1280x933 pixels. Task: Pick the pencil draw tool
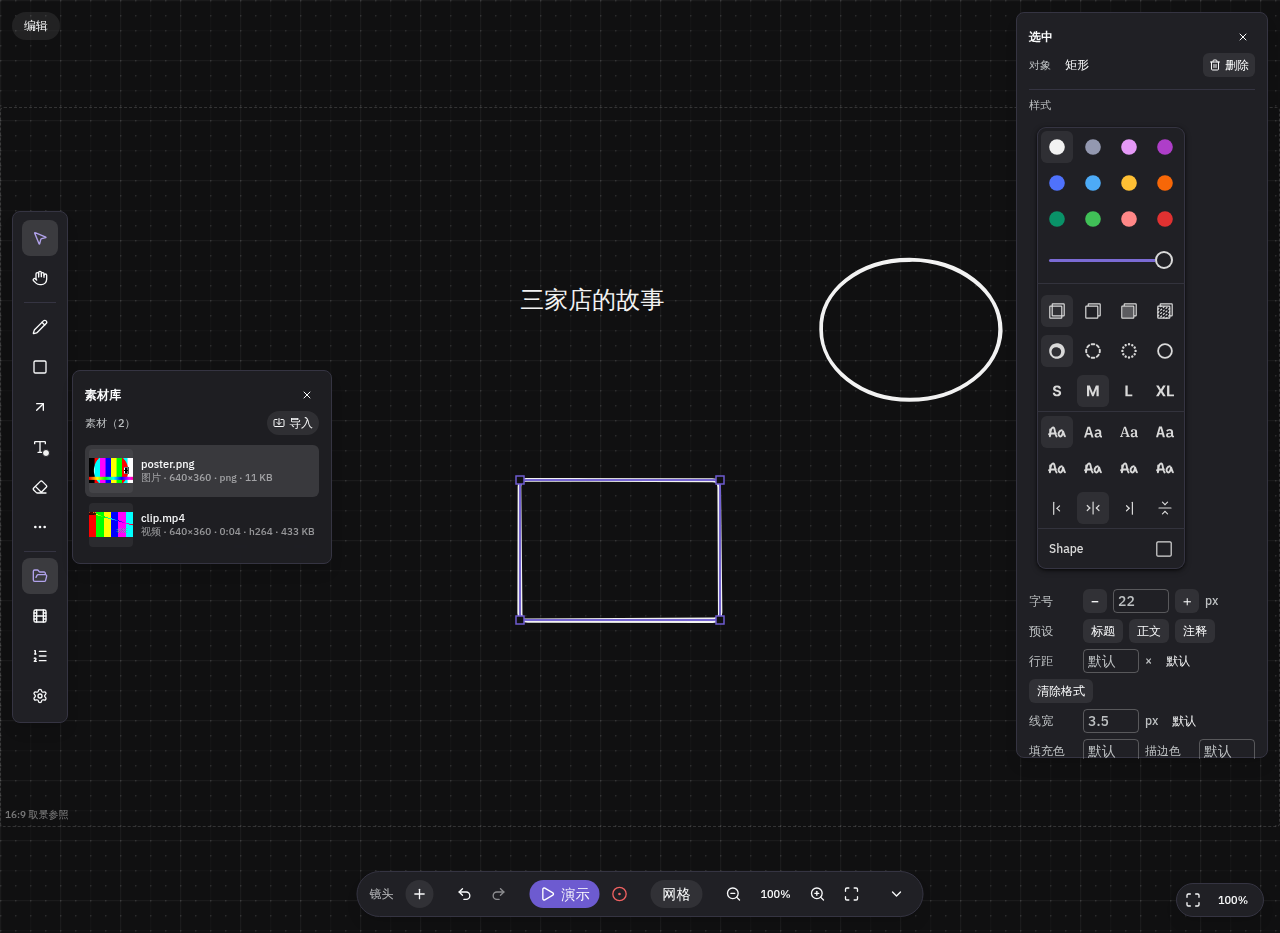click(x=40, y=327)
